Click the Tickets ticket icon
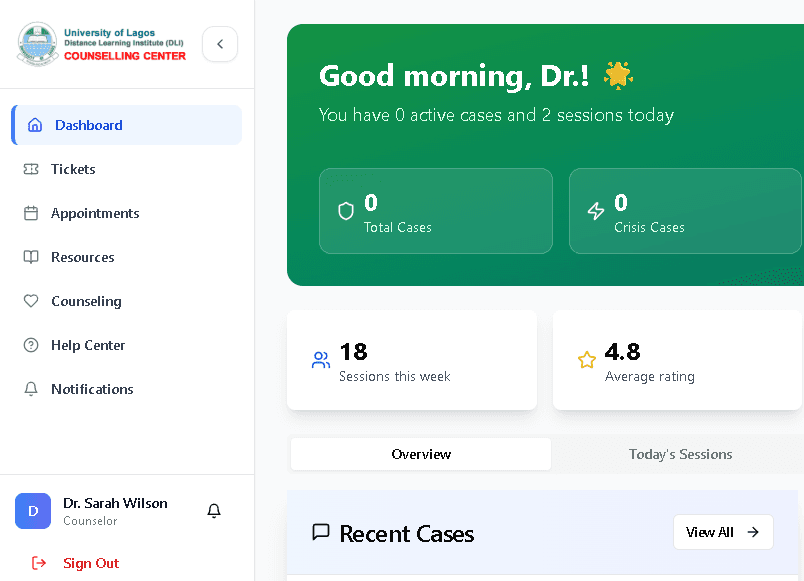This screenshot has width=804, height=581. (31, 169)
